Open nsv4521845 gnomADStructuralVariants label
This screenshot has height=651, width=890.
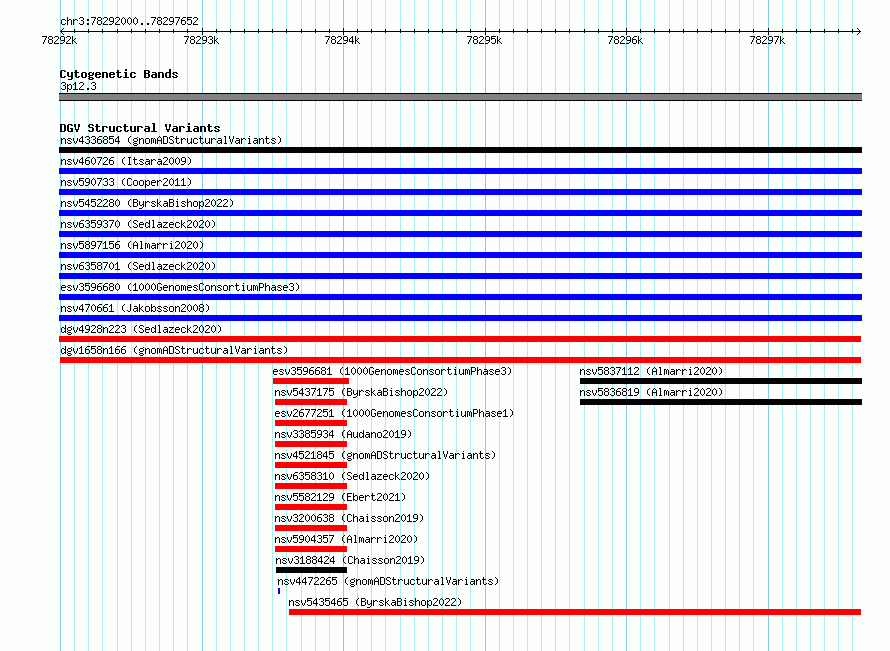point(385,455)
